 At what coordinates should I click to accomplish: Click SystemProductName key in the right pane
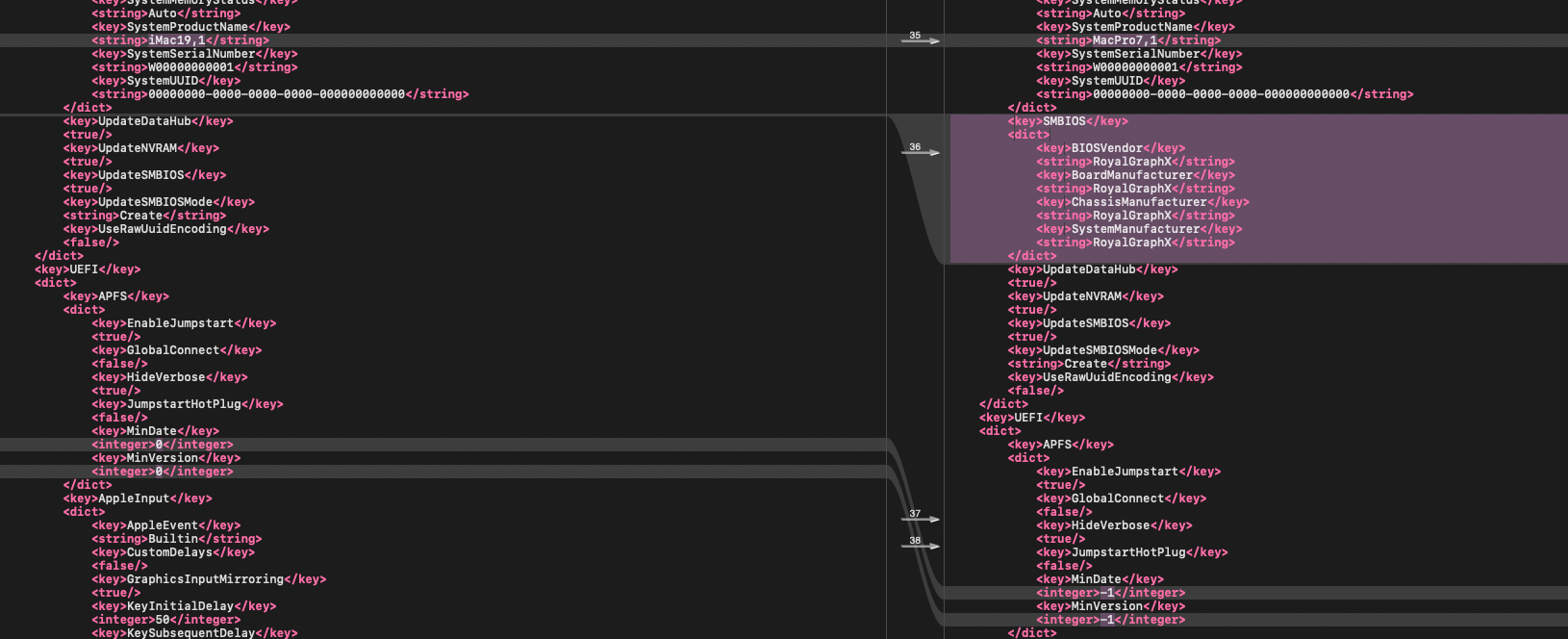1136,27
